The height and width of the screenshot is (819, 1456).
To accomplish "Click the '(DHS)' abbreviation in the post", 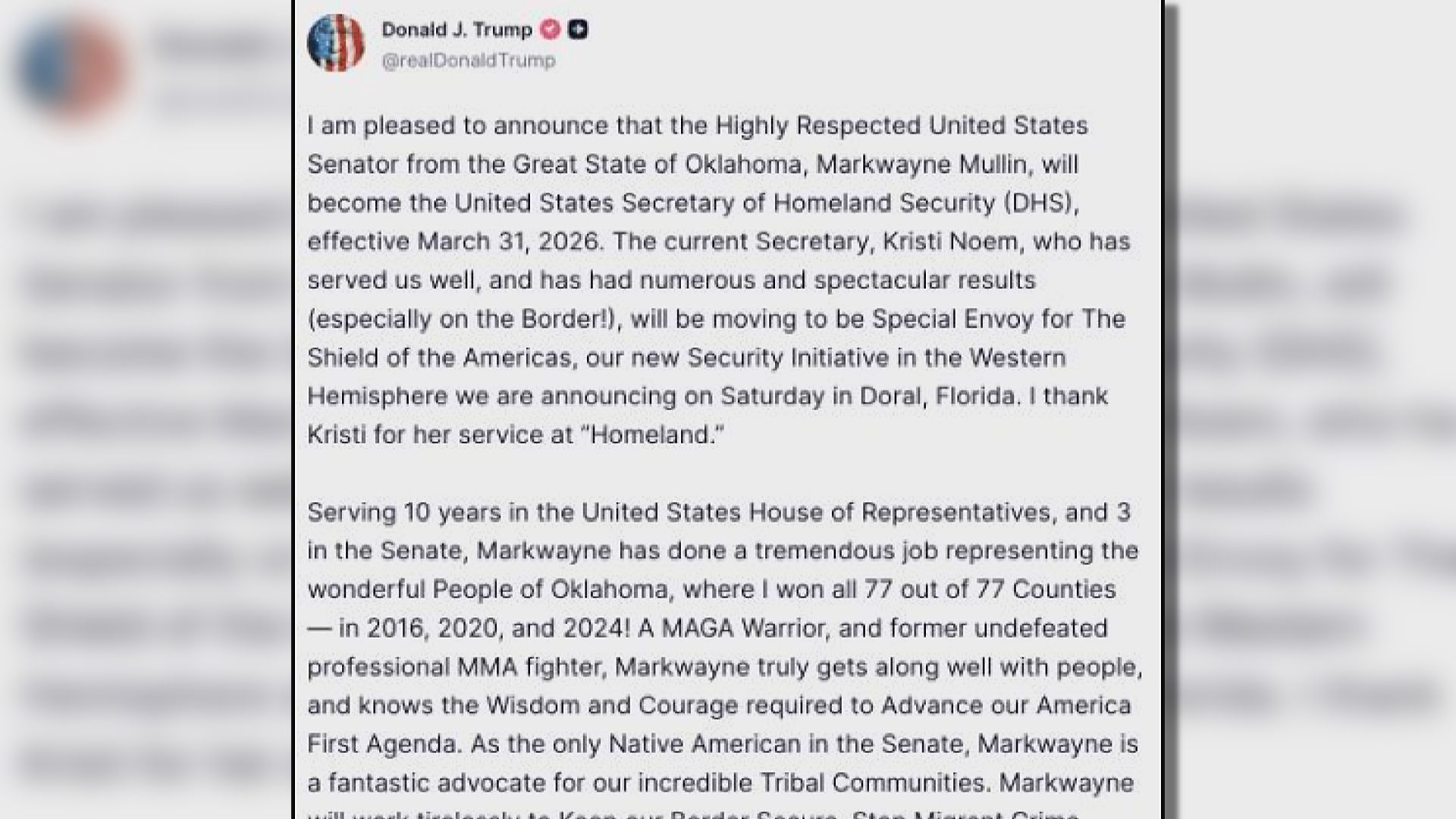I will [x=1040, y=203].
